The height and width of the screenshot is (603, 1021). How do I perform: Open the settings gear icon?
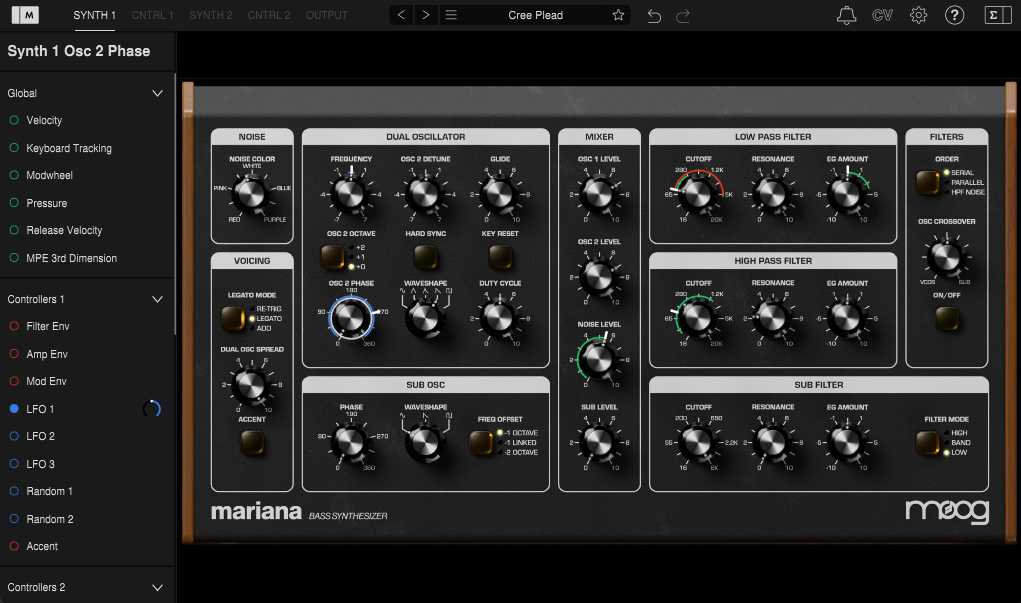point(918,15)
